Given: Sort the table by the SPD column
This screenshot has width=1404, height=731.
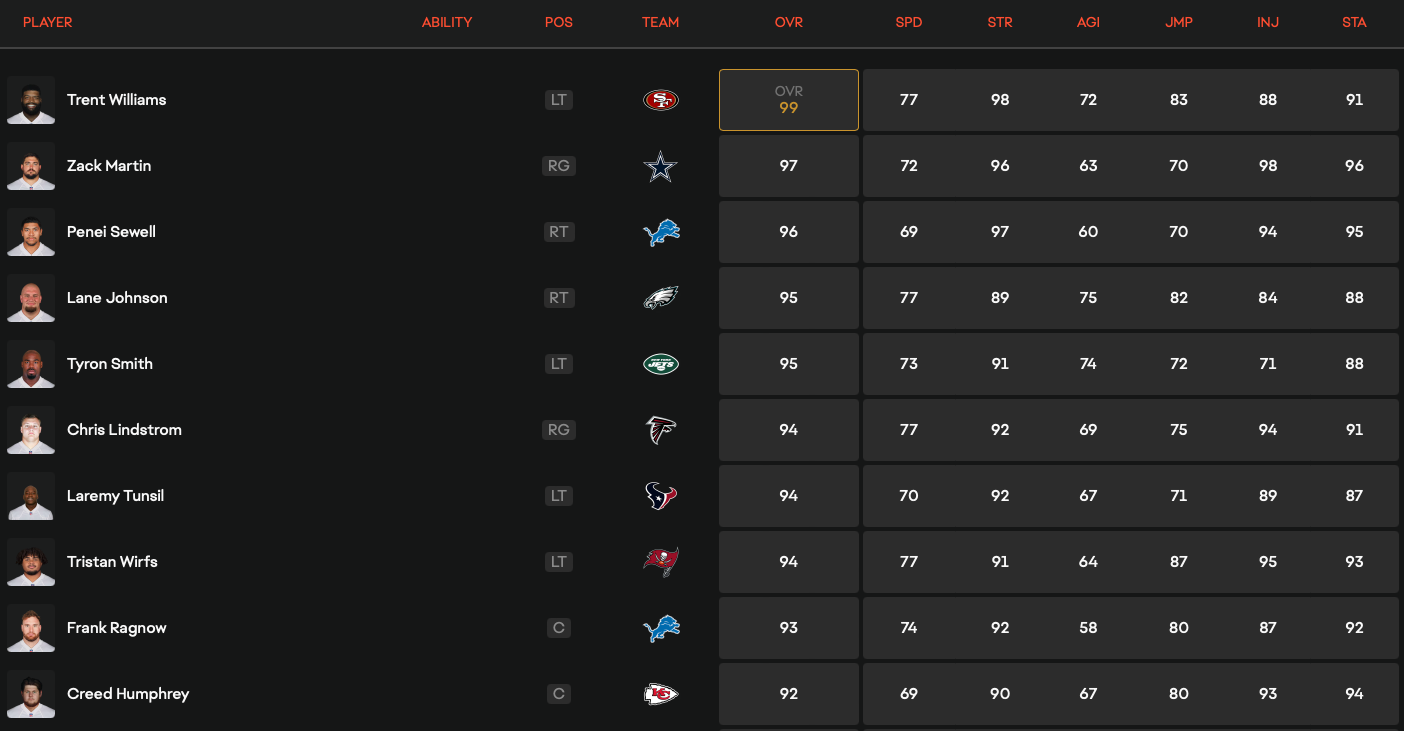Looking at the screenshot, I should pyautogui.click(x=909, y=22).
